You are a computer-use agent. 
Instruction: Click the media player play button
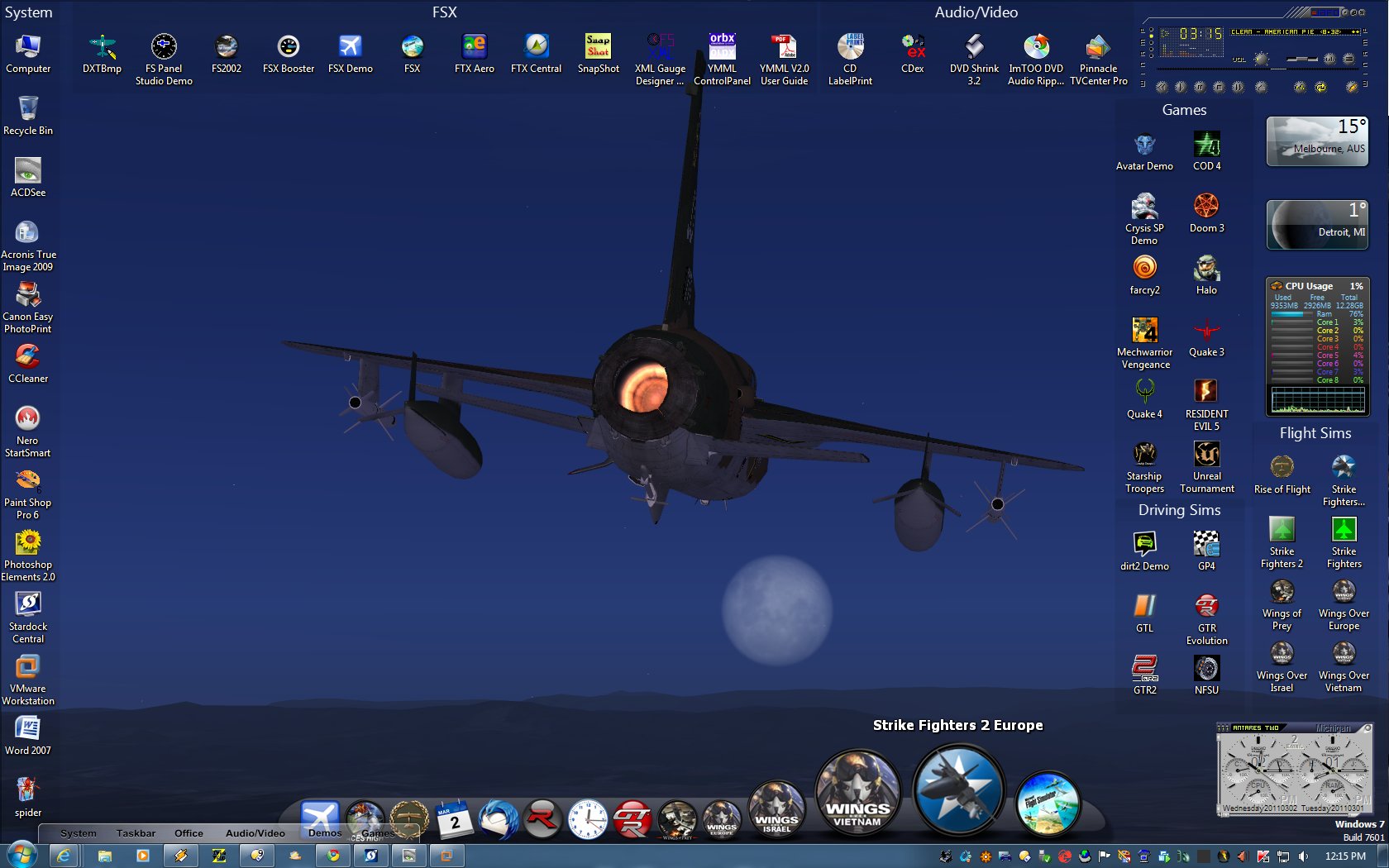pos(1181,88)
